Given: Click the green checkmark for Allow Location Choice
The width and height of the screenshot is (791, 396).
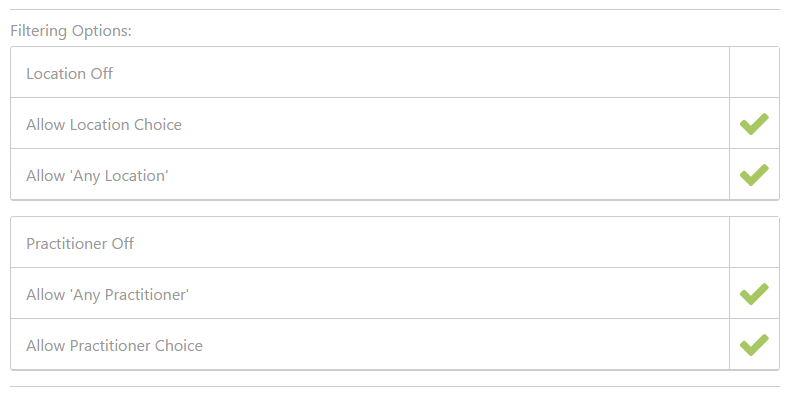Looking at the screenshot, I should pyautogui.click(x=754, y=124).
